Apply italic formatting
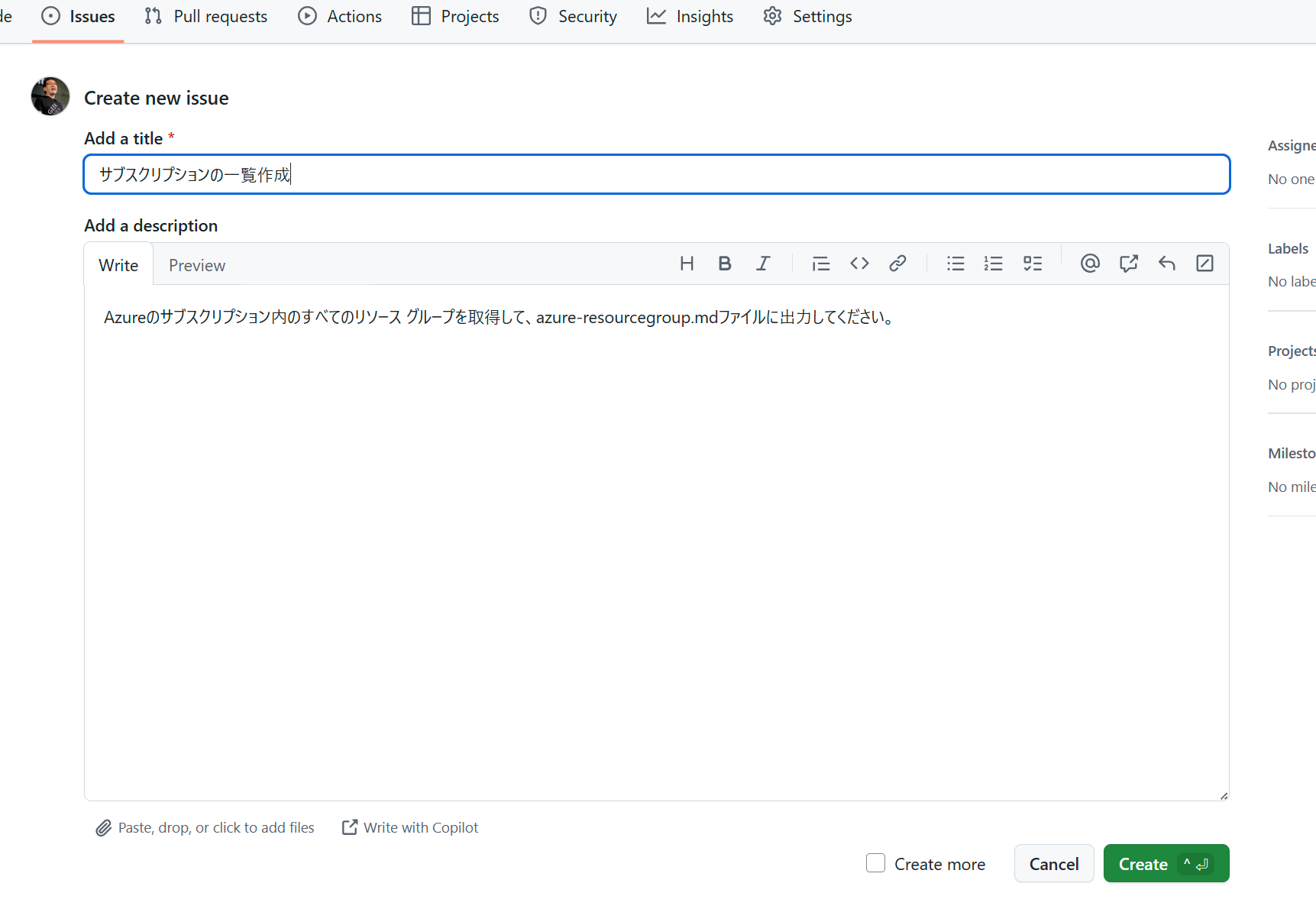1316x922 pixels. pyautogui.click(x=763, y=264)
